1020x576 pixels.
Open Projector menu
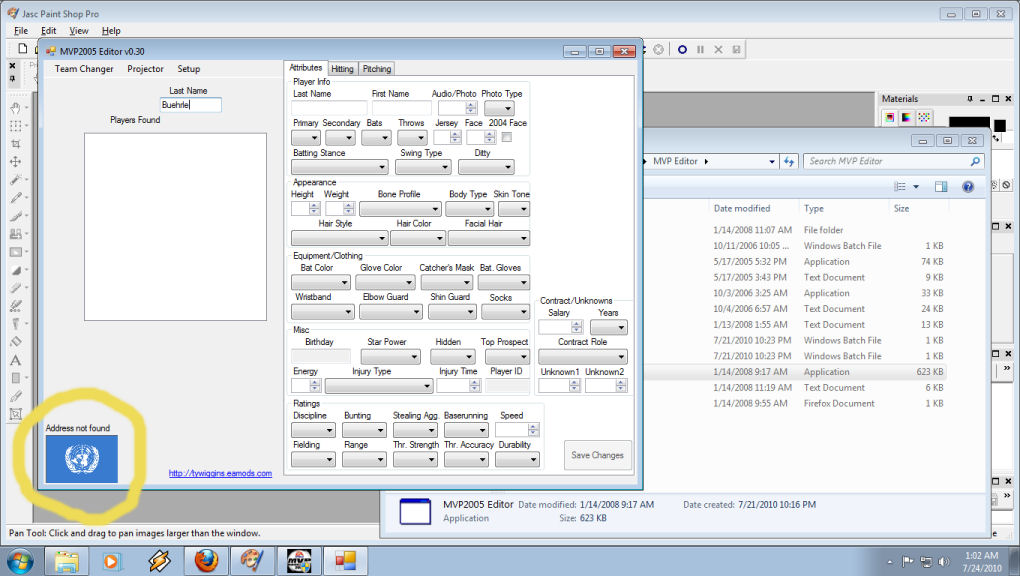(145, 69)
